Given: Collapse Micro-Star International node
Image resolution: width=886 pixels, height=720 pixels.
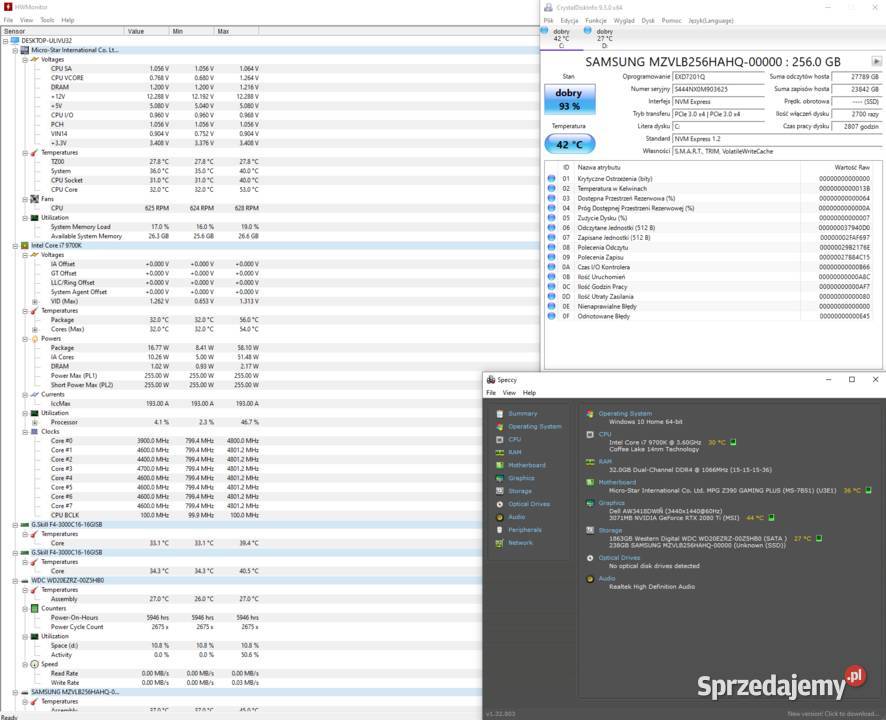Looking at the screenshot, I should pos(15,50).
